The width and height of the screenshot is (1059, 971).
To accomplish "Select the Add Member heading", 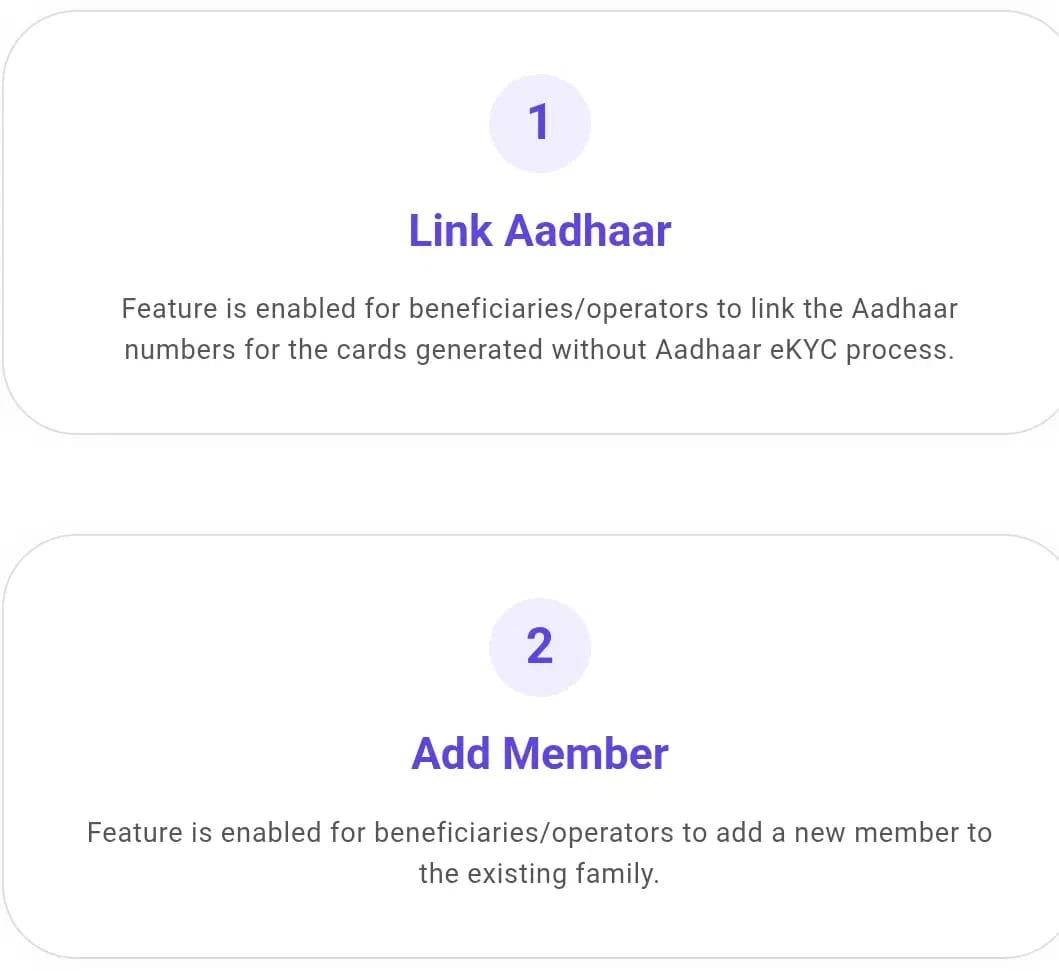I will click(x=539, y=754).
